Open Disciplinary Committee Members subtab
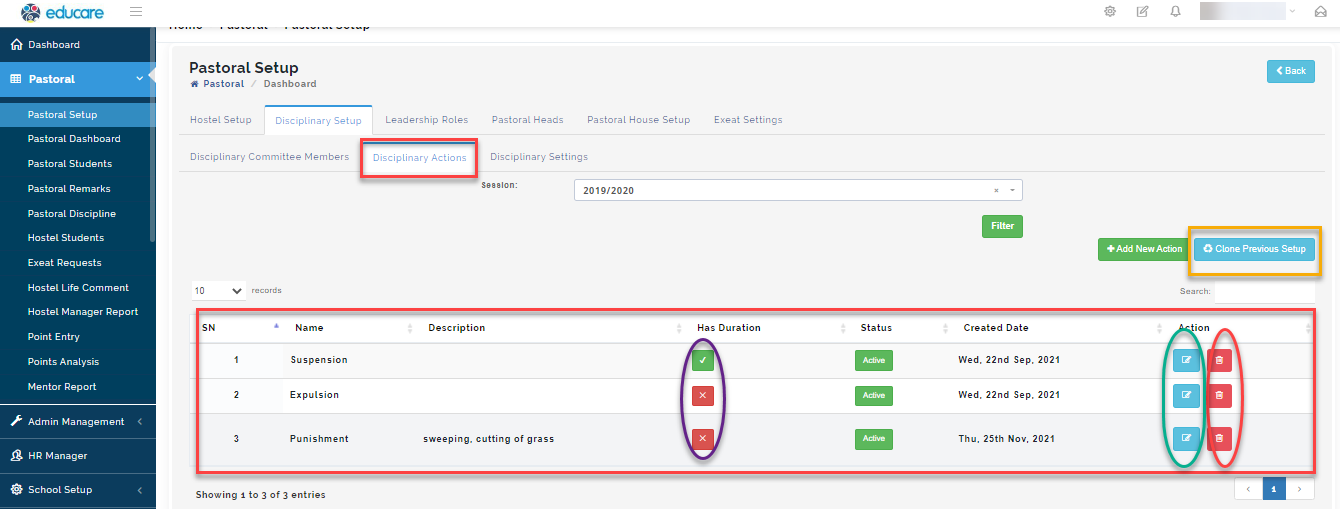 tap(270, 157)
